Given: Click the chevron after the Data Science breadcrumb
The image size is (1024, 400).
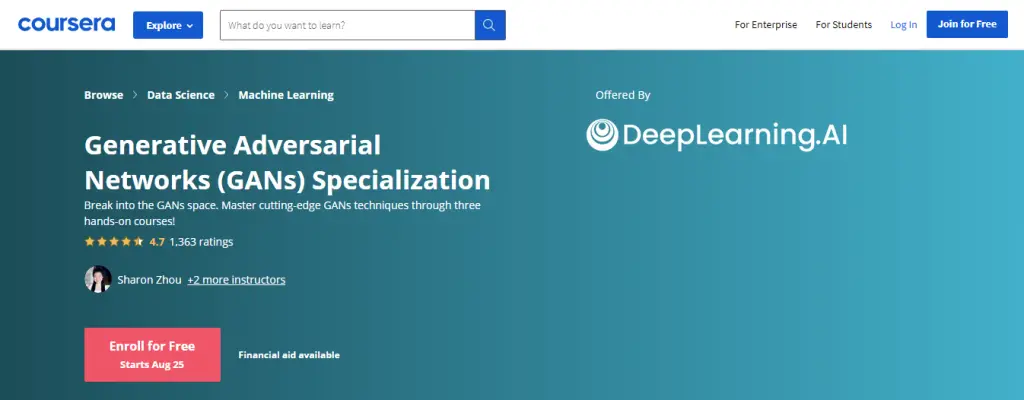Looking at the screenshot, I should coord(226,95).
